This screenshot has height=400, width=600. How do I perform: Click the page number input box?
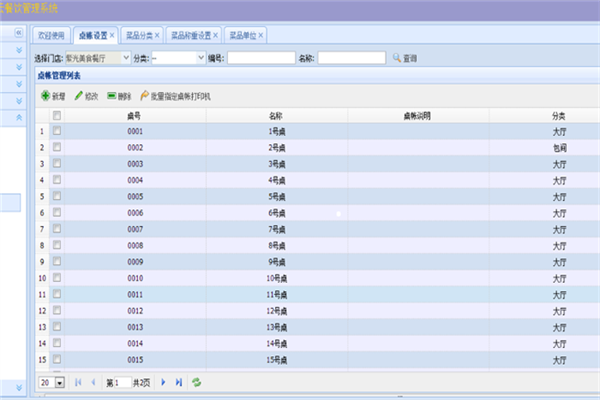tap(122, 382)
